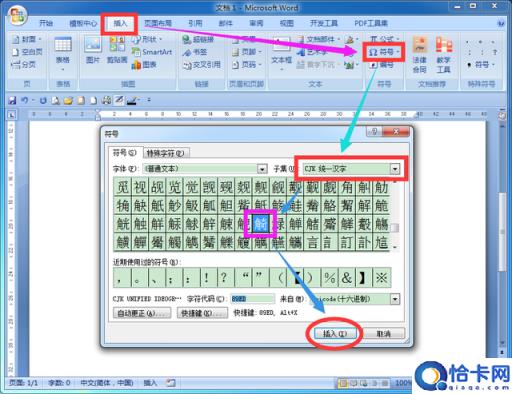The width and height of the screenshot is (512, 394).
Task: Insert a text box (文本框)
Action: (281, 53)
